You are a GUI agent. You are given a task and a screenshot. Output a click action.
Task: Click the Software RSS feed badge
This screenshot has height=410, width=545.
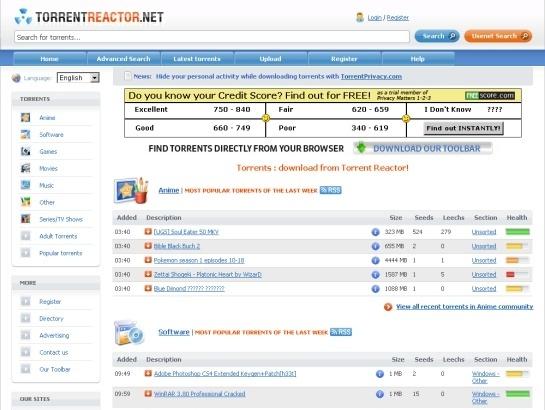341,332
